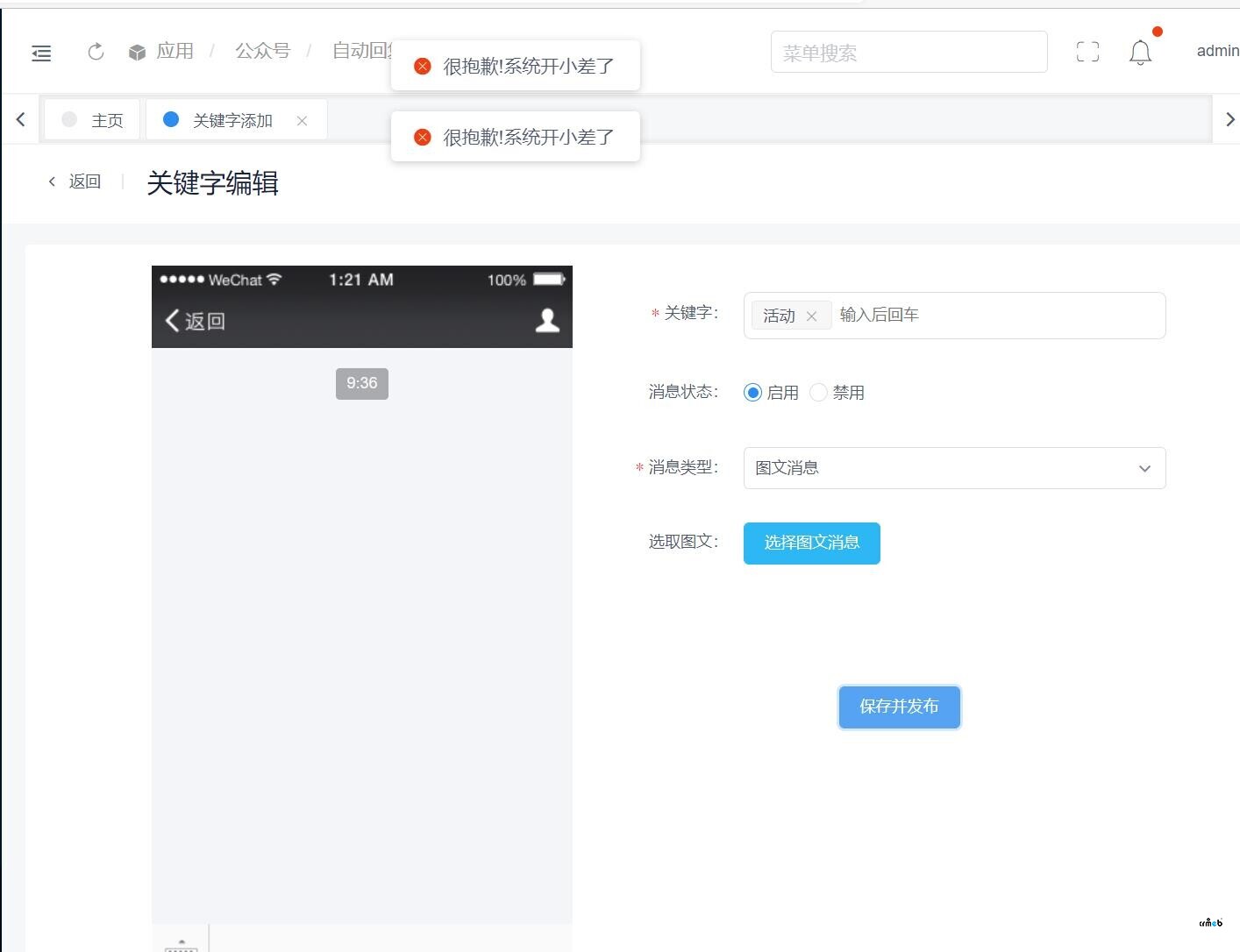Switch to the 关键字添加 tab
The width and height of the screenshot is (1240, 952).
tap(232, 120)
